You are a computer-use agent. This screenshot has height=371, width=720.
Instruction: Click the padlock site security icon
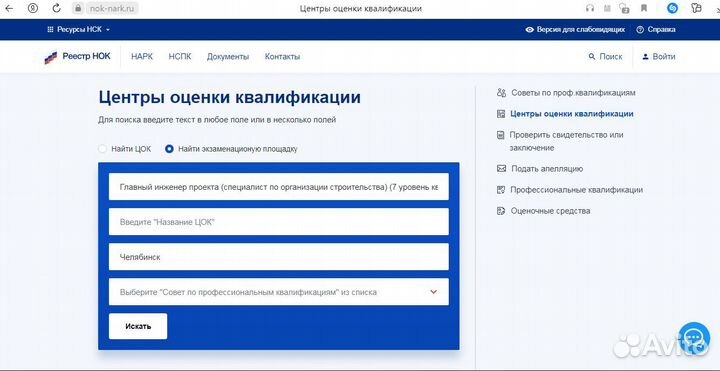[x=78, y=8]
